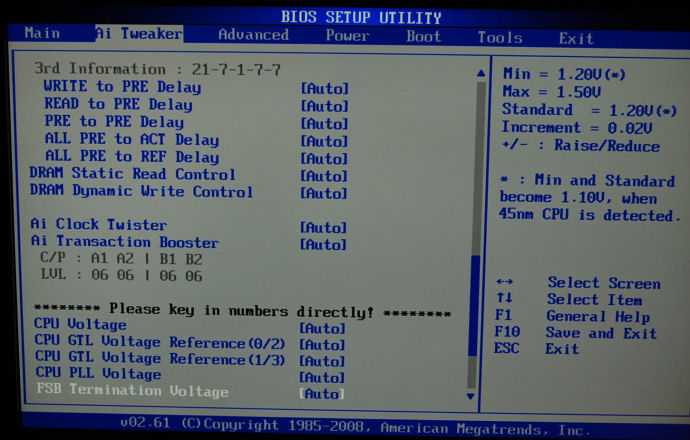
Task: Select the Ai Tweaker tab
Action: (x=139, y=33)
